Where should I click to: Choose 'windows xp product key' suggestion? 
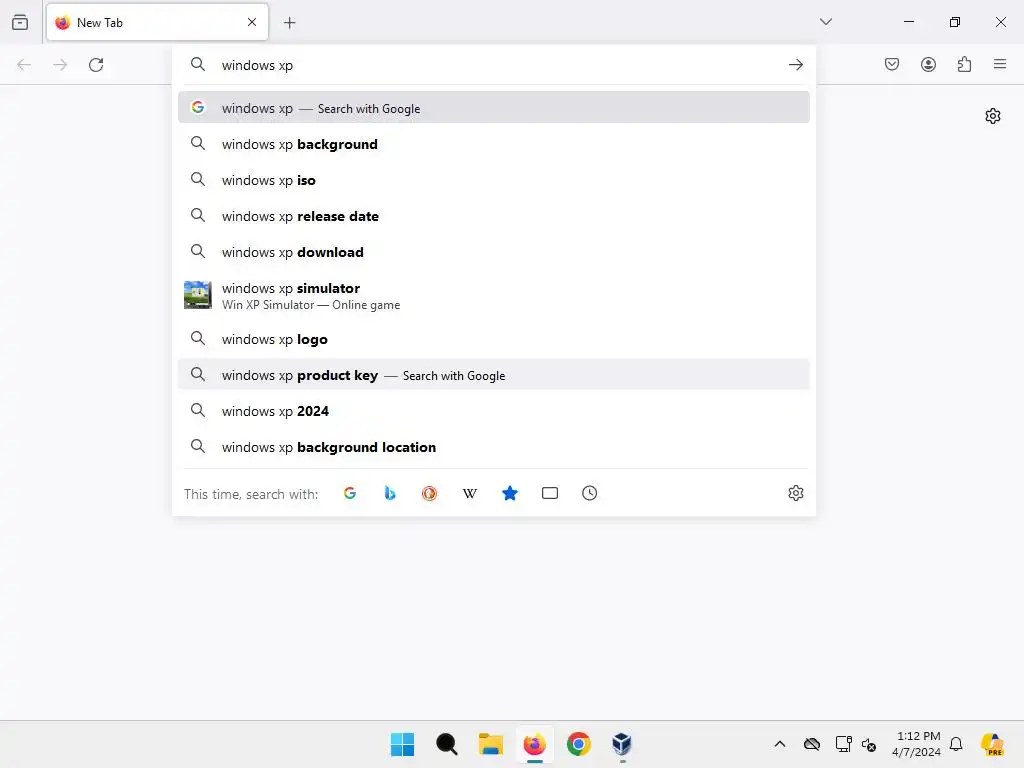pyautogui.click(x=494, y=375)
